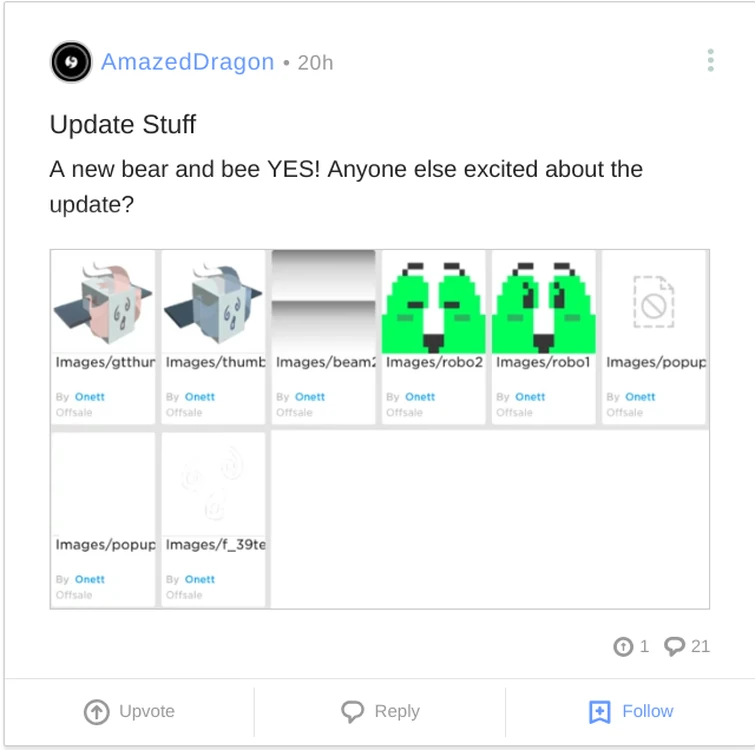
Task: Click the Onett link under Images/robo2
Action: 420,397
